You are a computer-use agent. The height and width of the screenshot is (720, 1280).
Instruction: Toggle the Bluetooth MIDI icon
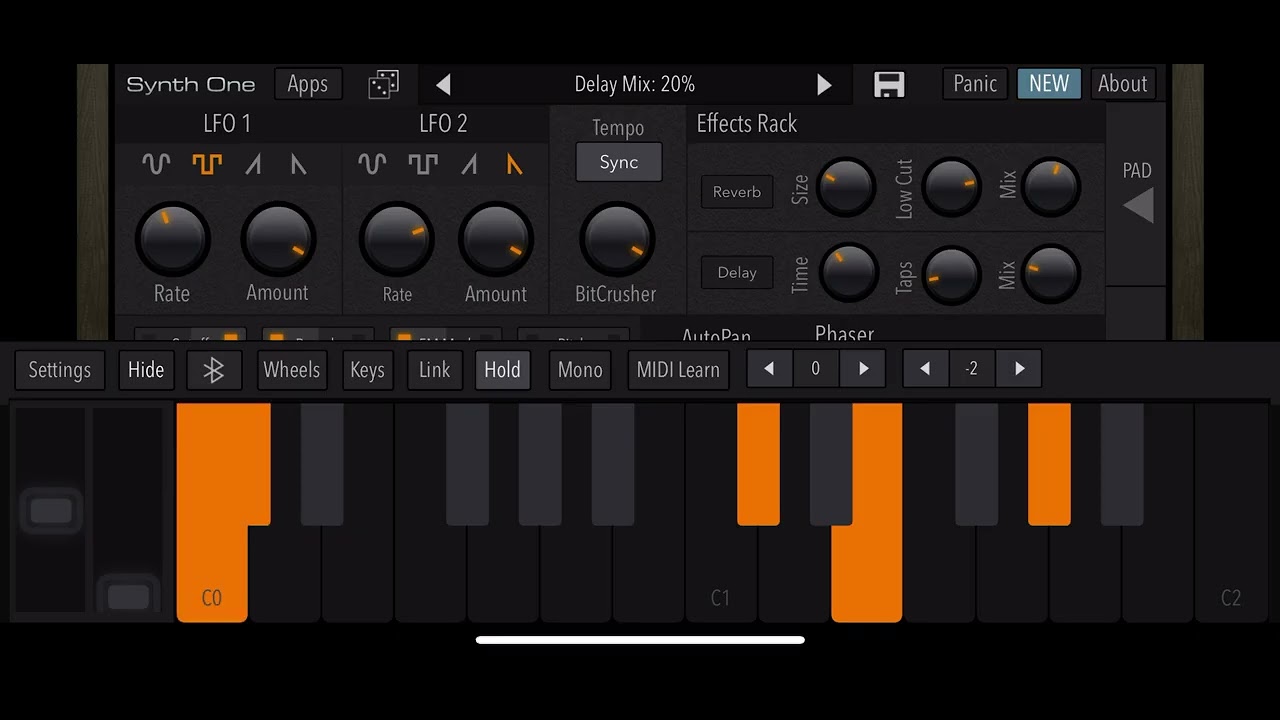[213, 370]
